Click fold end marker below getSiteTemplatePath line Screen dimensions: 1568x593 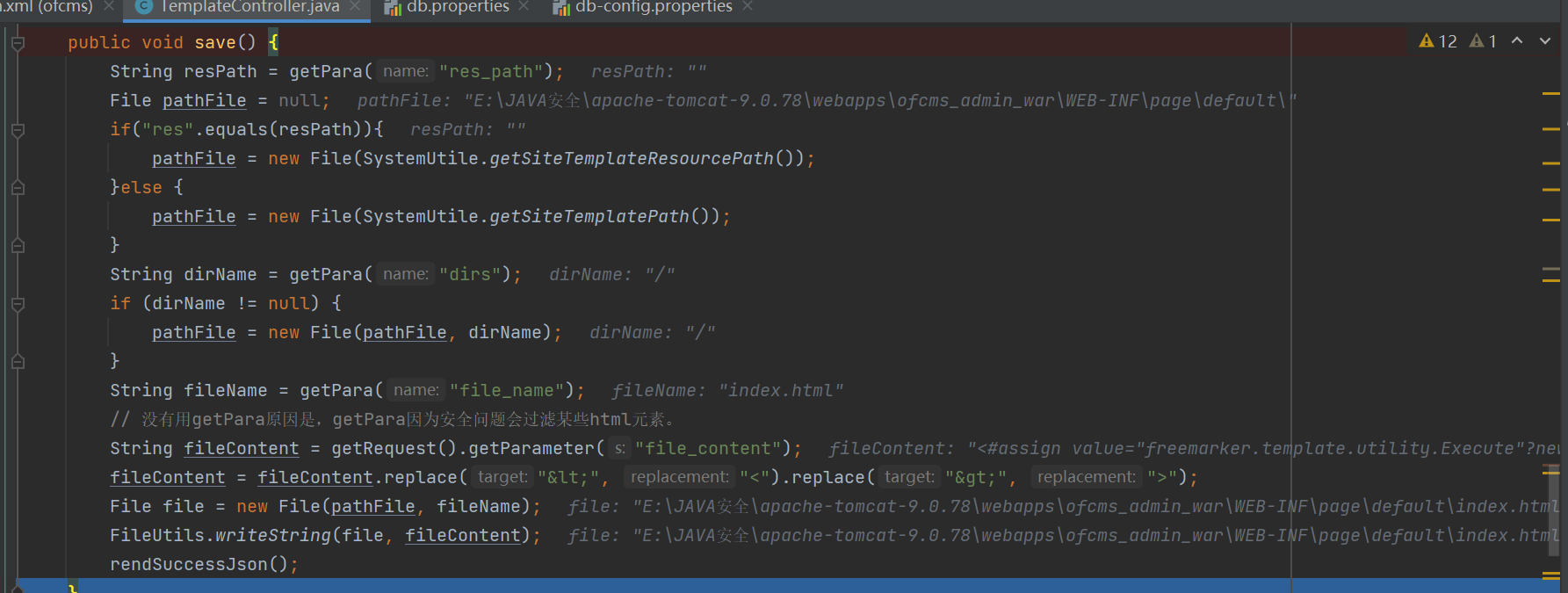pyautogui.click(x=18, y=246)
